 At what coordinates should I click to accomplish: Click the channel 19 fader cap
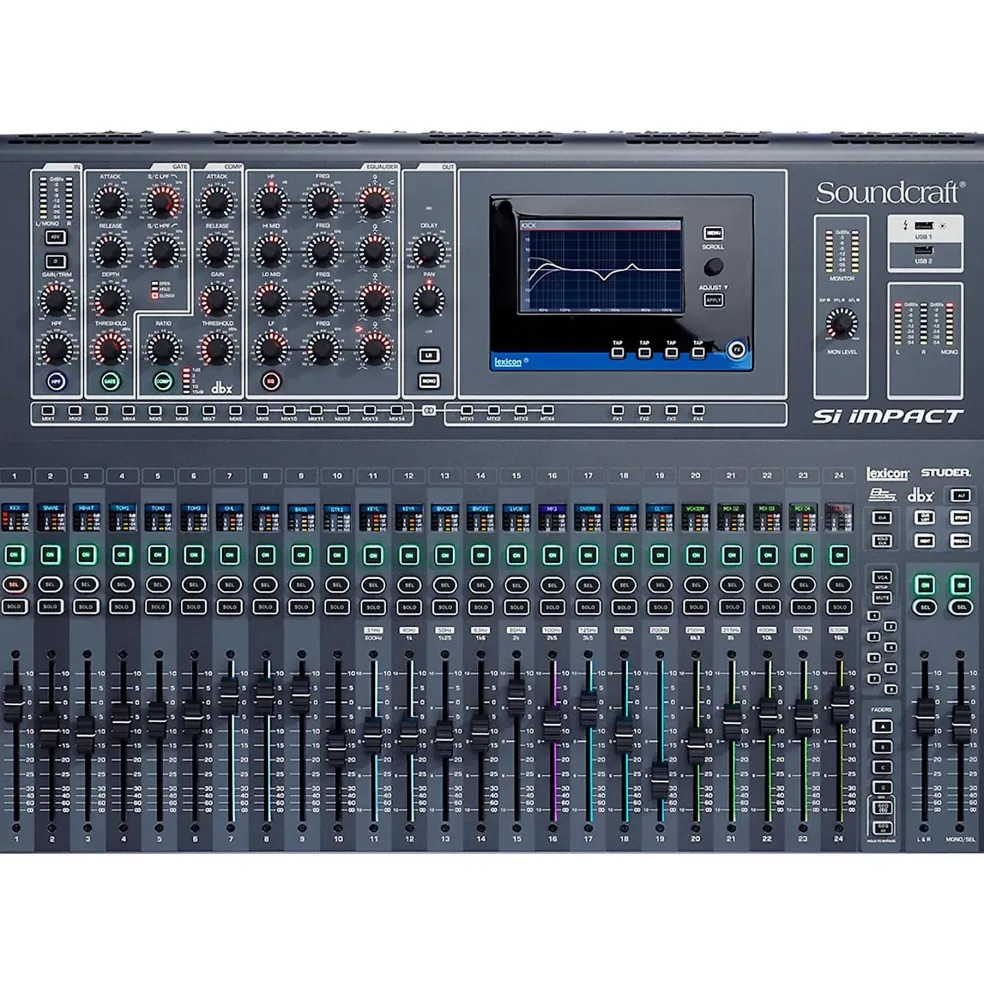tap(659, 781)
